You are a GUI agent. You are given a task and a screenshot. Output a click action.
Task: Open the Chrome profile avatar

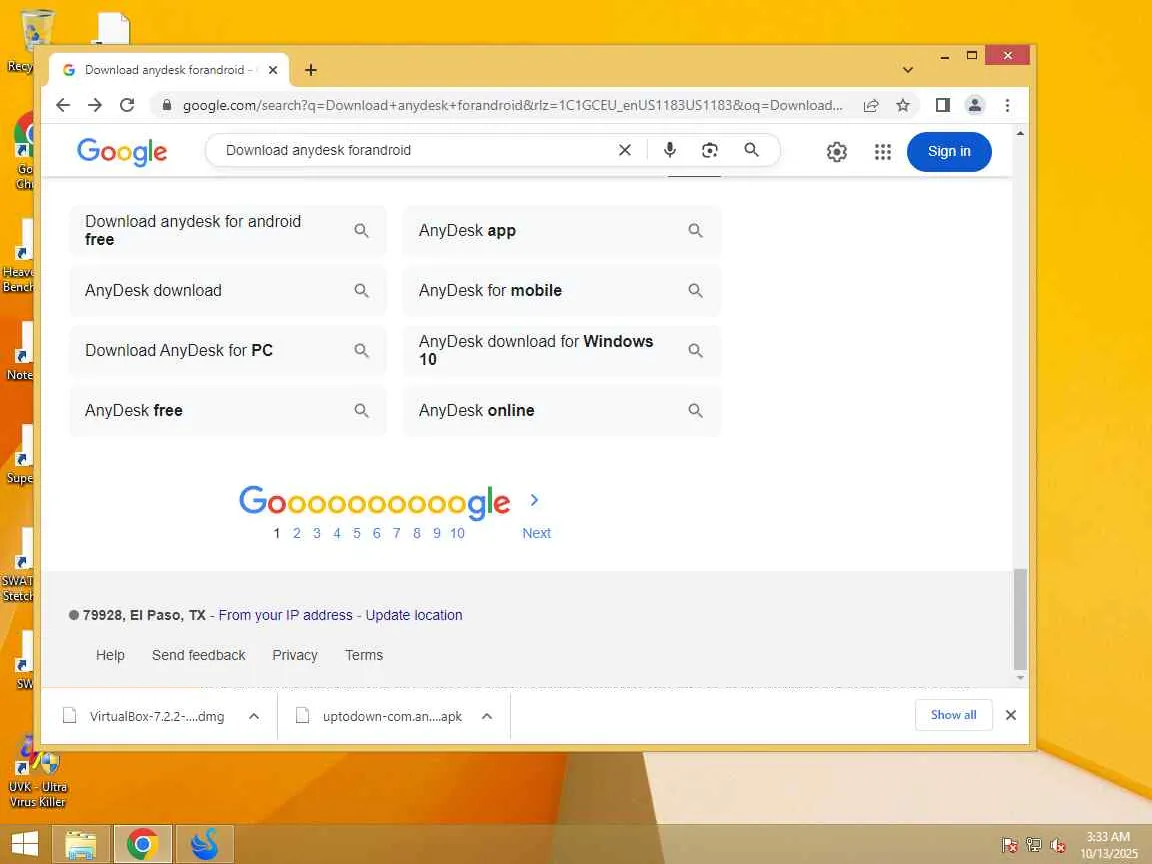(x=975, y=105)
